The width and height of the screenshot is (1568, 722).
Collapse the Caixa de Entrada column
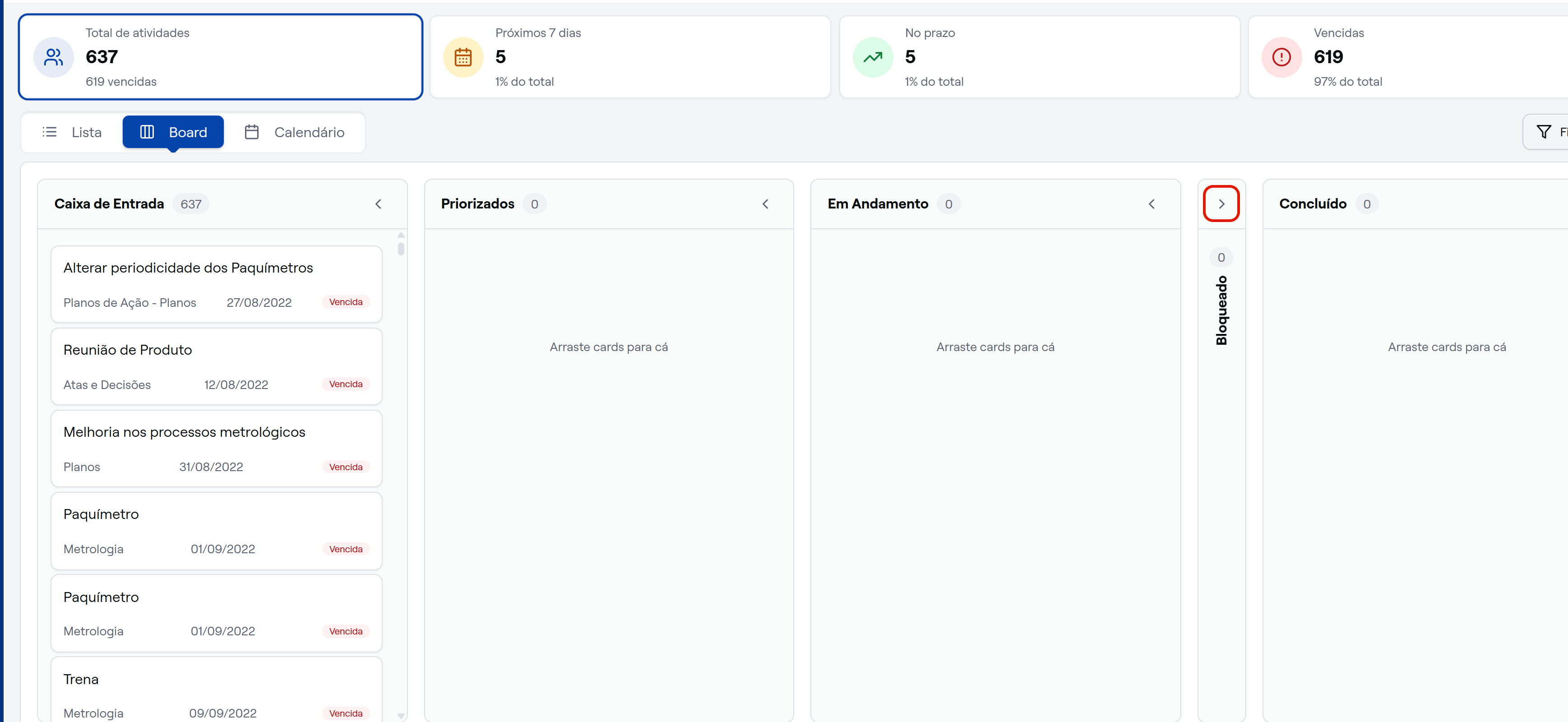pos(379,204)
